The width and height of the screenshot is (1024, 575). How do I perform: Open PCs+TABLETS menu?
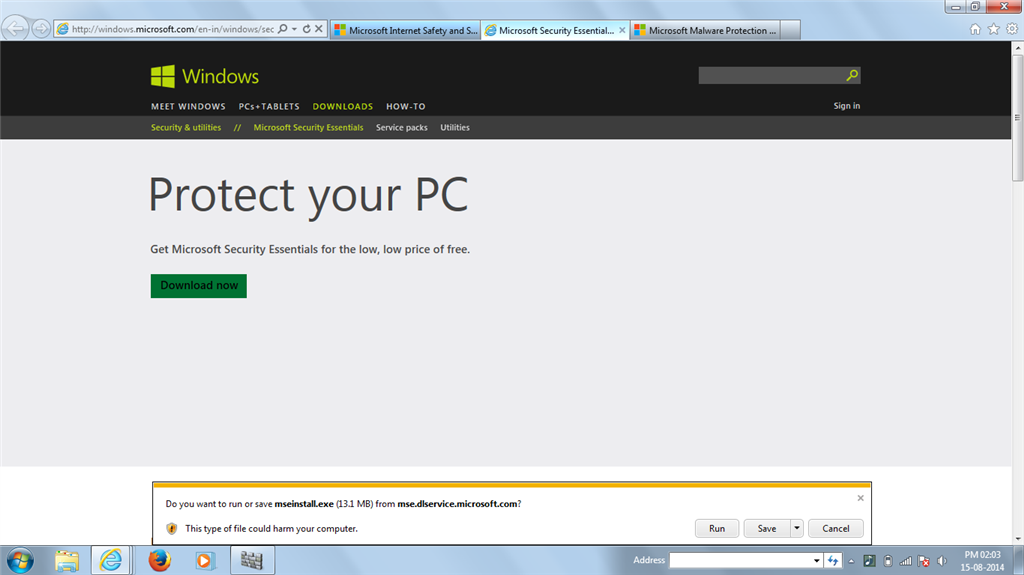[x=269, y=107]
